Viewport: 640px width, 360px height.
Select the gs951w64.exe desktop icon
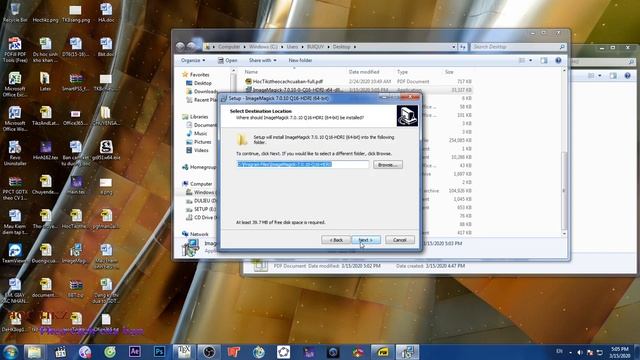tap(106, 150)
